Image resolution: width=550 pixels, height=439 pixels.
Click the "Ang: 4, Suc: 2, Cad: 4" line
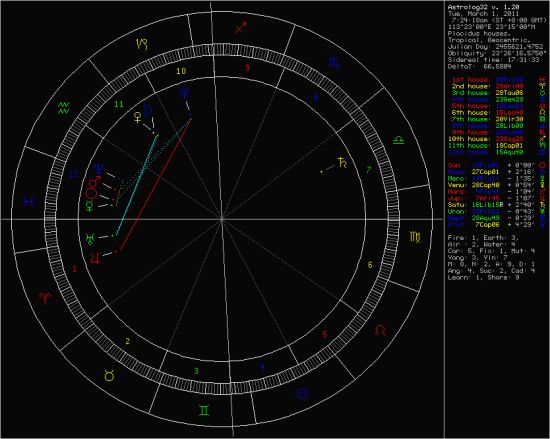(x=491, y=271)
